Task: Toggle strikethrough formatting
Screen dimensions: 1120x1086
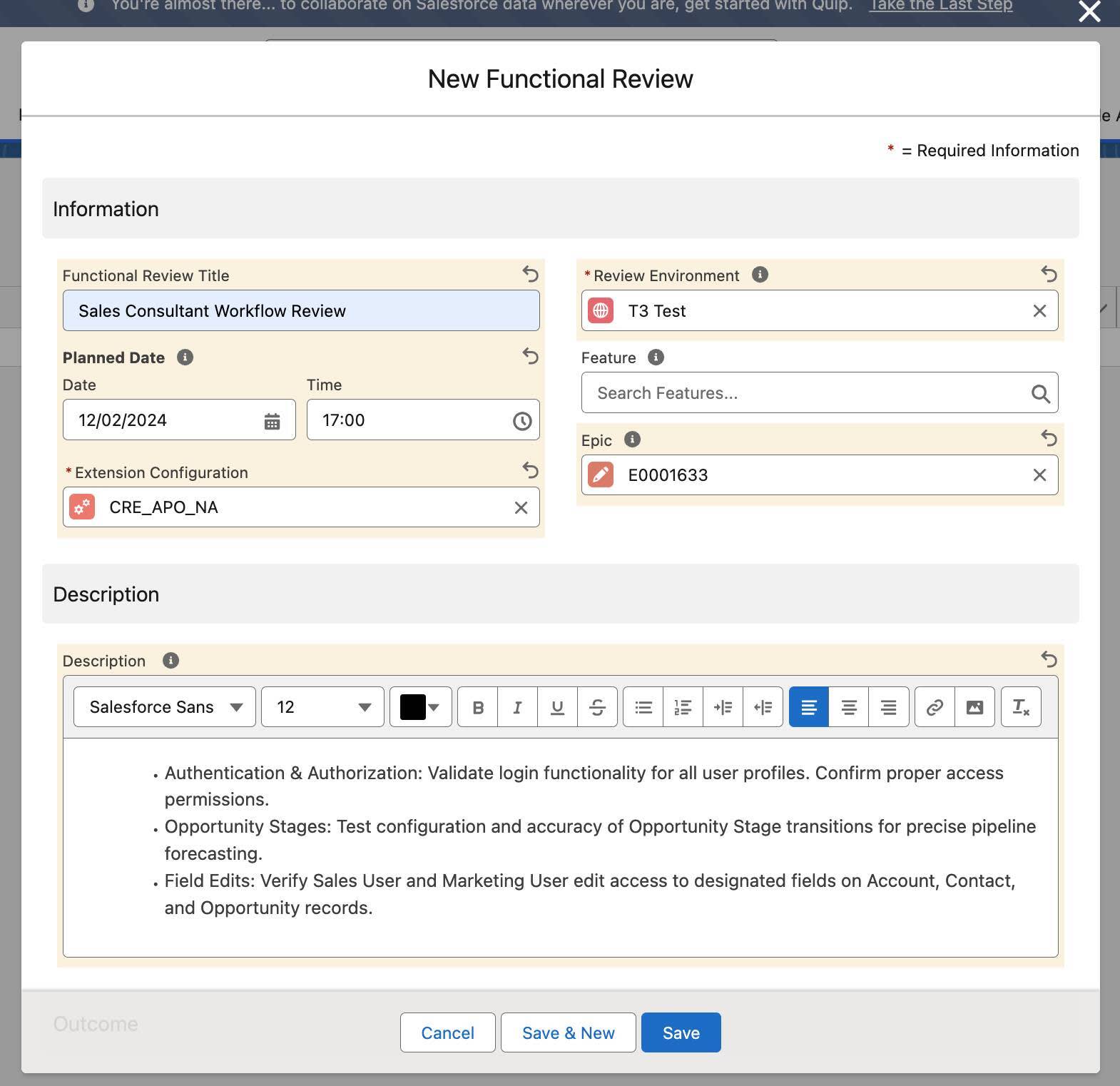Action: pyautogui.click(x=597, y=707)
